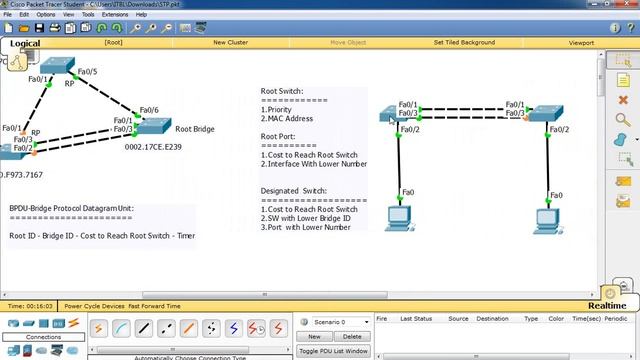Choose the Inspect magnifier tool
Viewport: 640px width, 360px height.
[623, 120]
